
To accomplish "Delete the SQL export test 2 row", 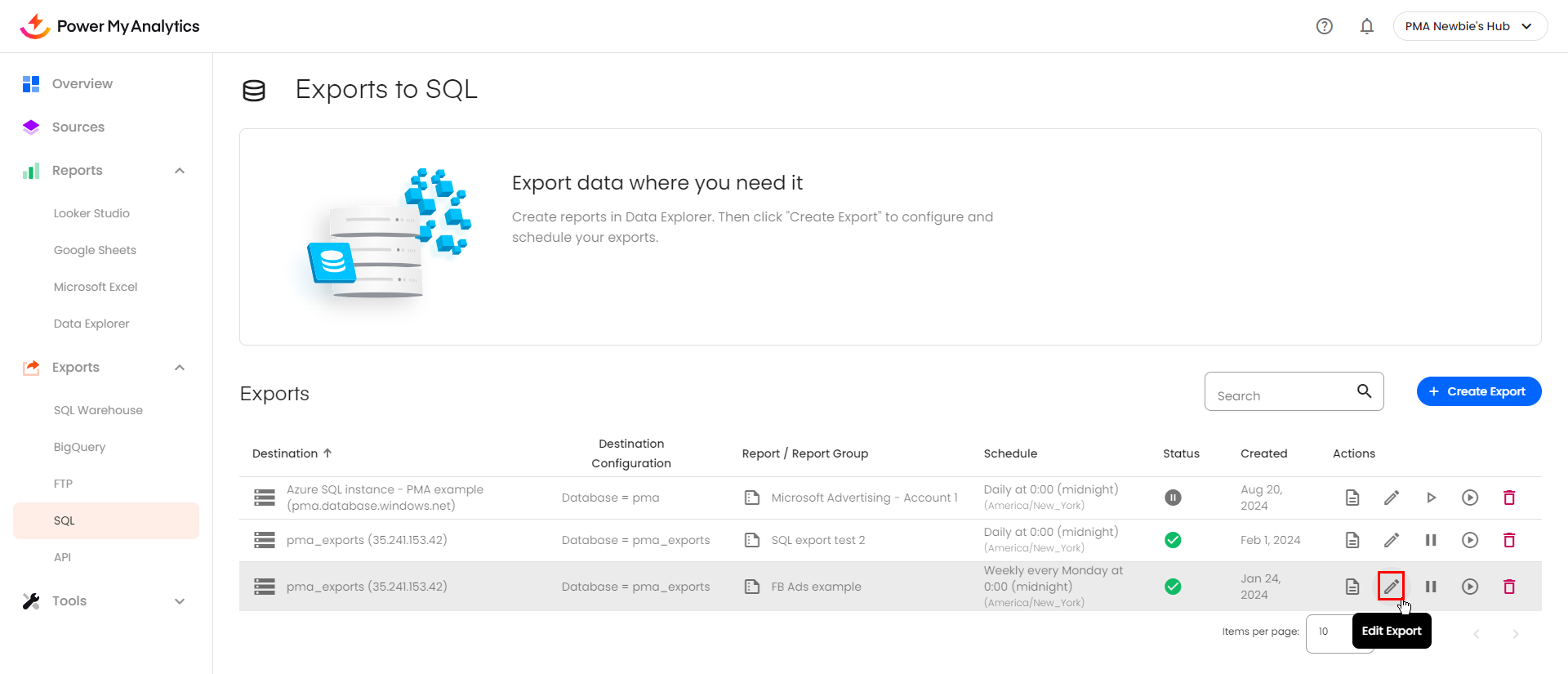I will pyautogui.click(x=1508, y=540).
